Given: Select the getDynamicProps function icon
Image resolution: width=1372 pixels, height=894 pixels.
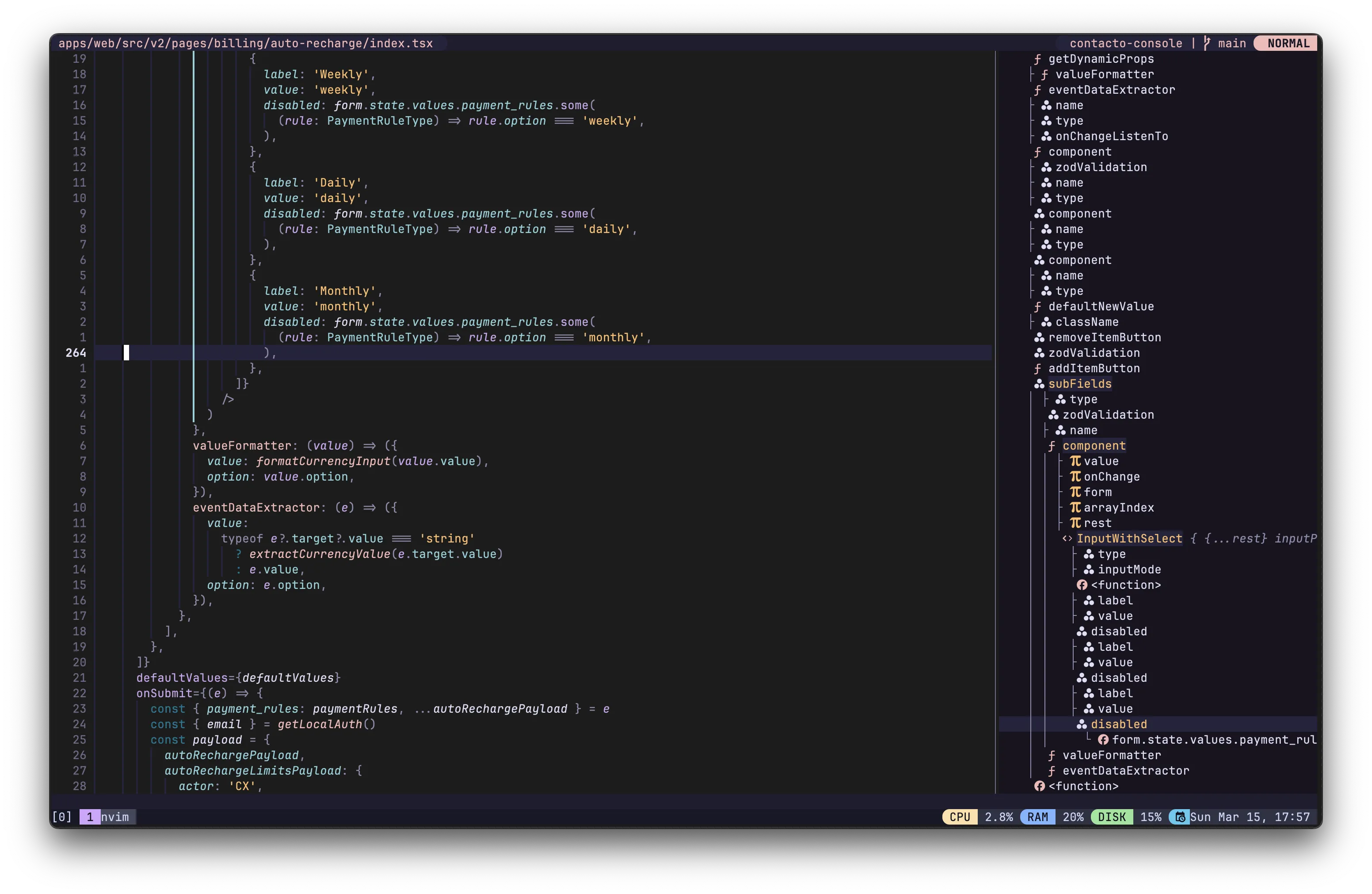Looking at the screenshot, I should [1038, 59].
